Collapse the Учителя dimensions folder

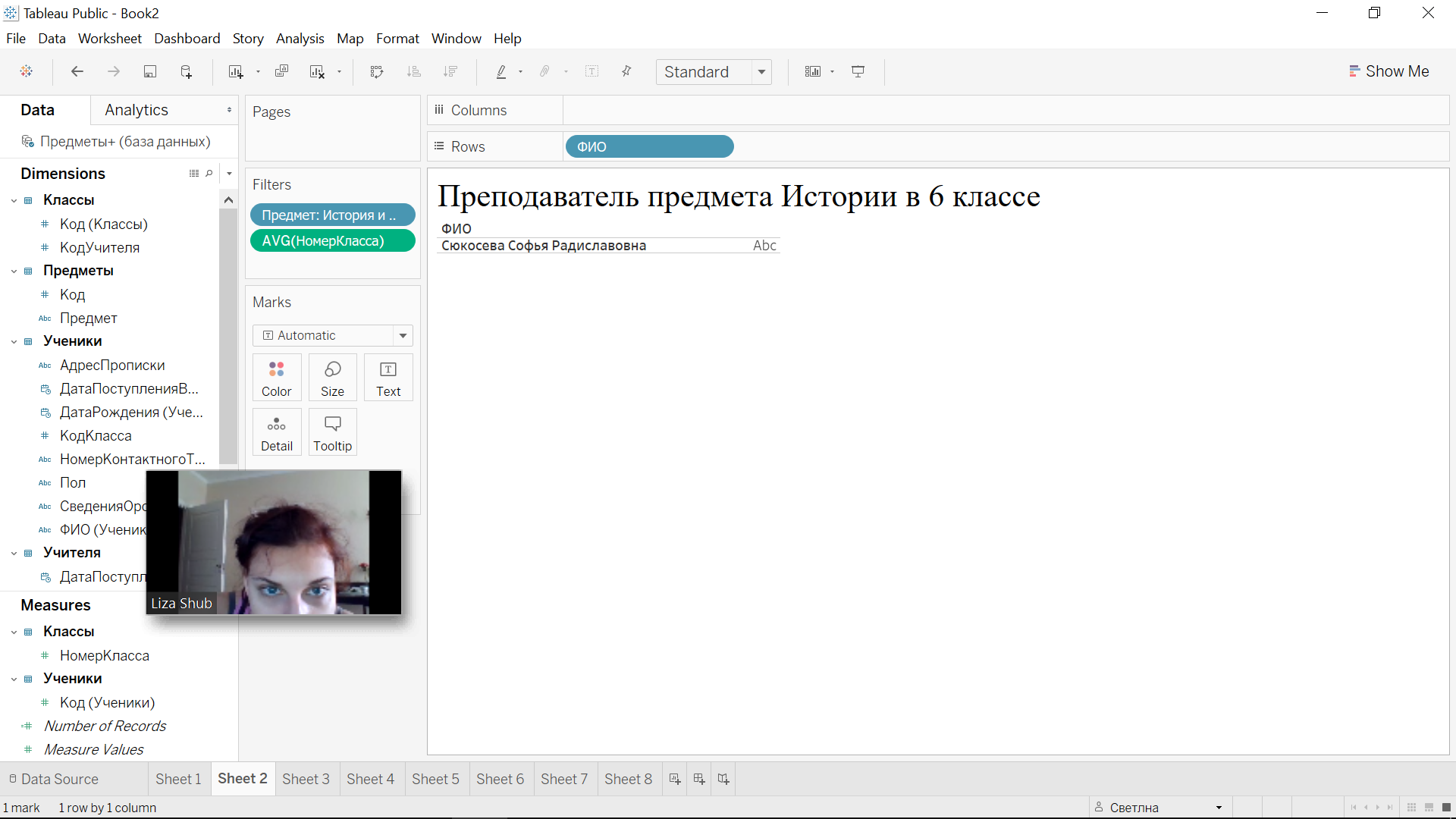click(x=14, y=553)
